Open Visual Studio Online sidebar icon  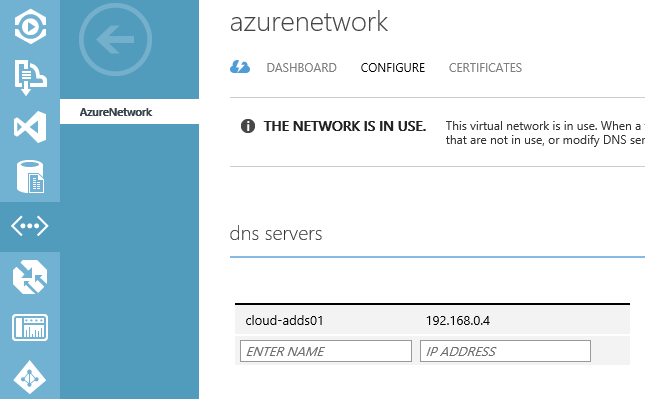pos(30,127)
